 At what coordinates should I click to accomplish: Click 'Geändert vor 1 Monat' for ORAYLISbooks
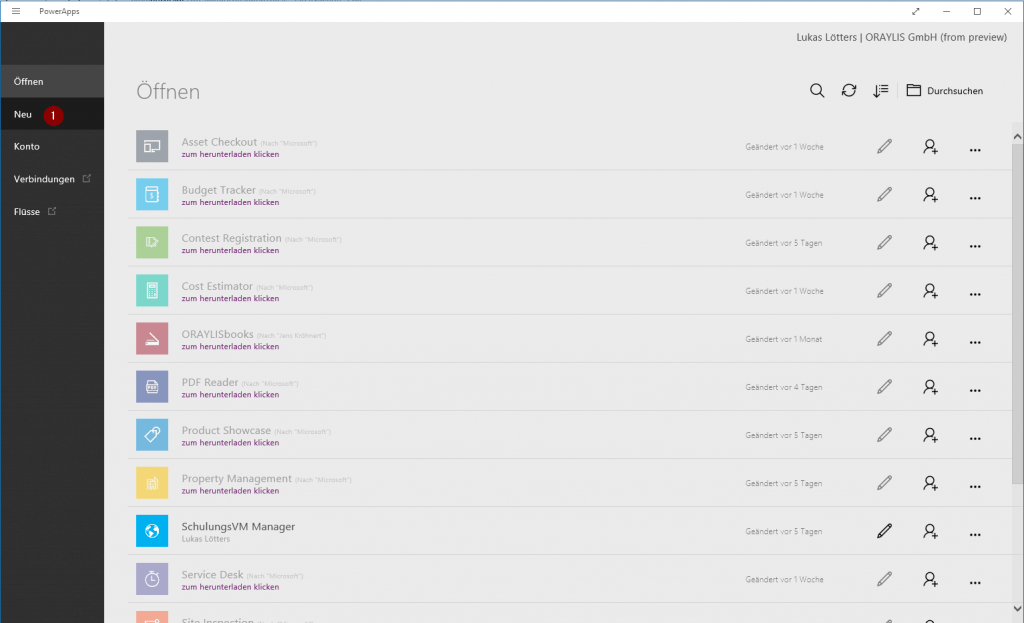click(784, 340)
